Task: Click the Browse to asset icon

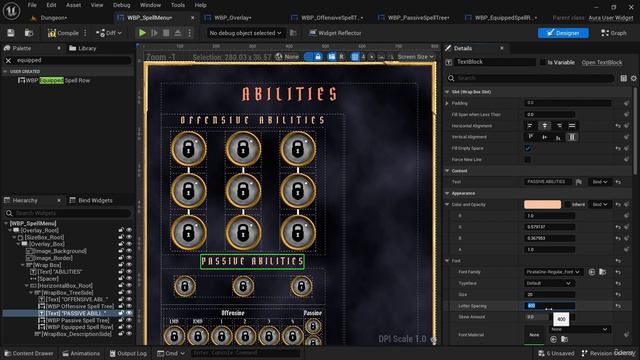Action: click(x=29, y=33)
